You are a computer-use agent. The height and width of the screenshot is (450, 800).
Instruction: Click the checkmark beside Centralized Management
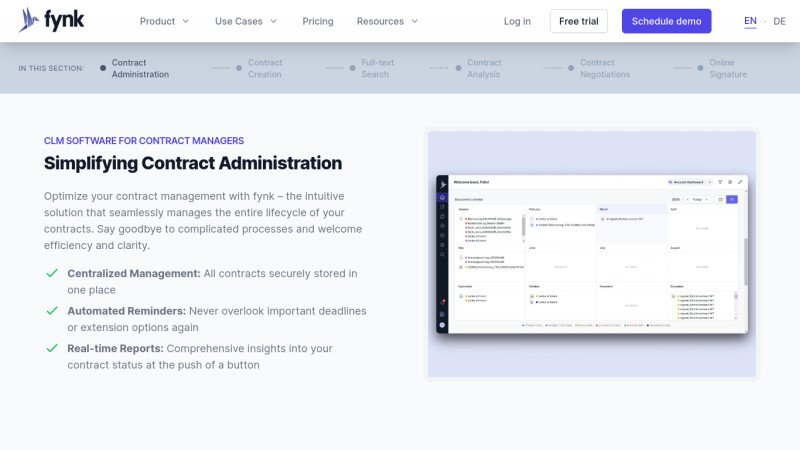pyautogui.click(x=51, y=274)
